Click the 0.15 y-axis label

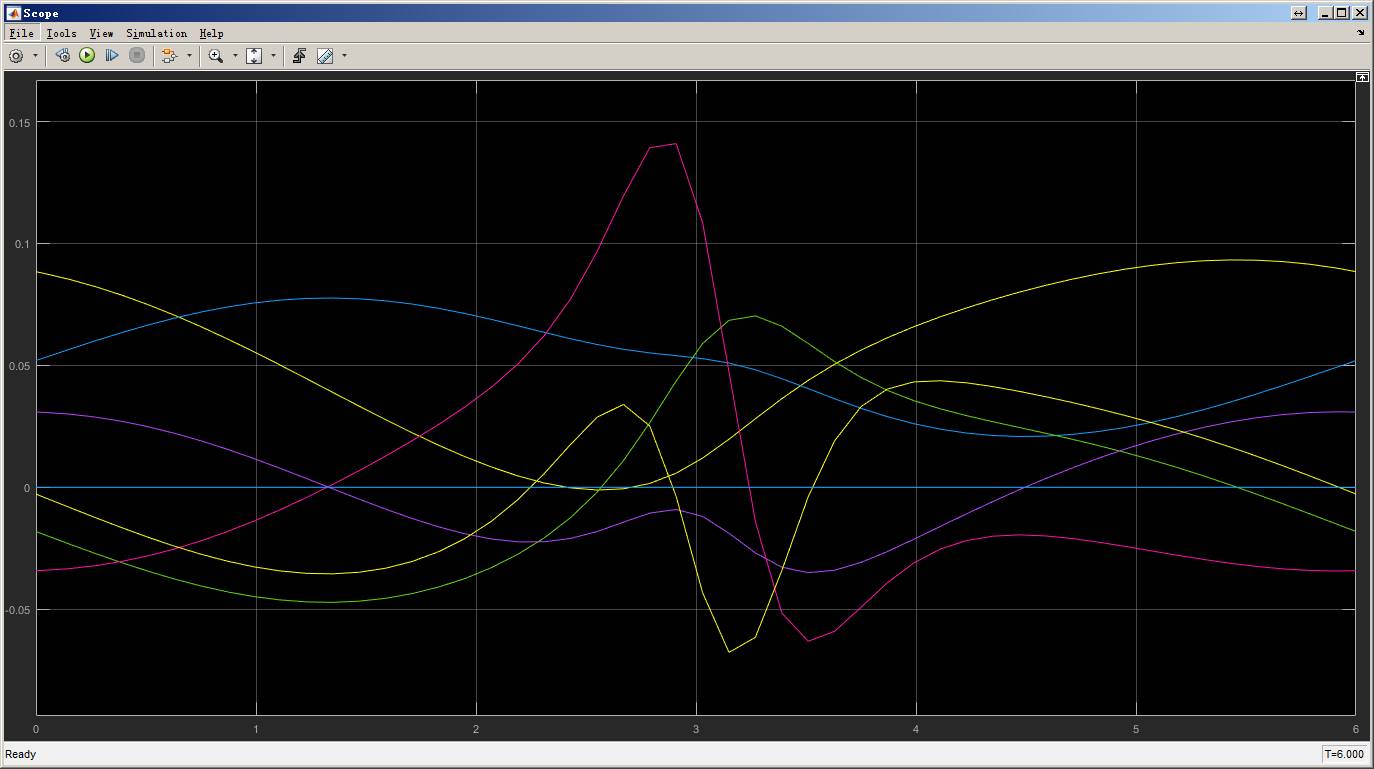tap(19, 122)
